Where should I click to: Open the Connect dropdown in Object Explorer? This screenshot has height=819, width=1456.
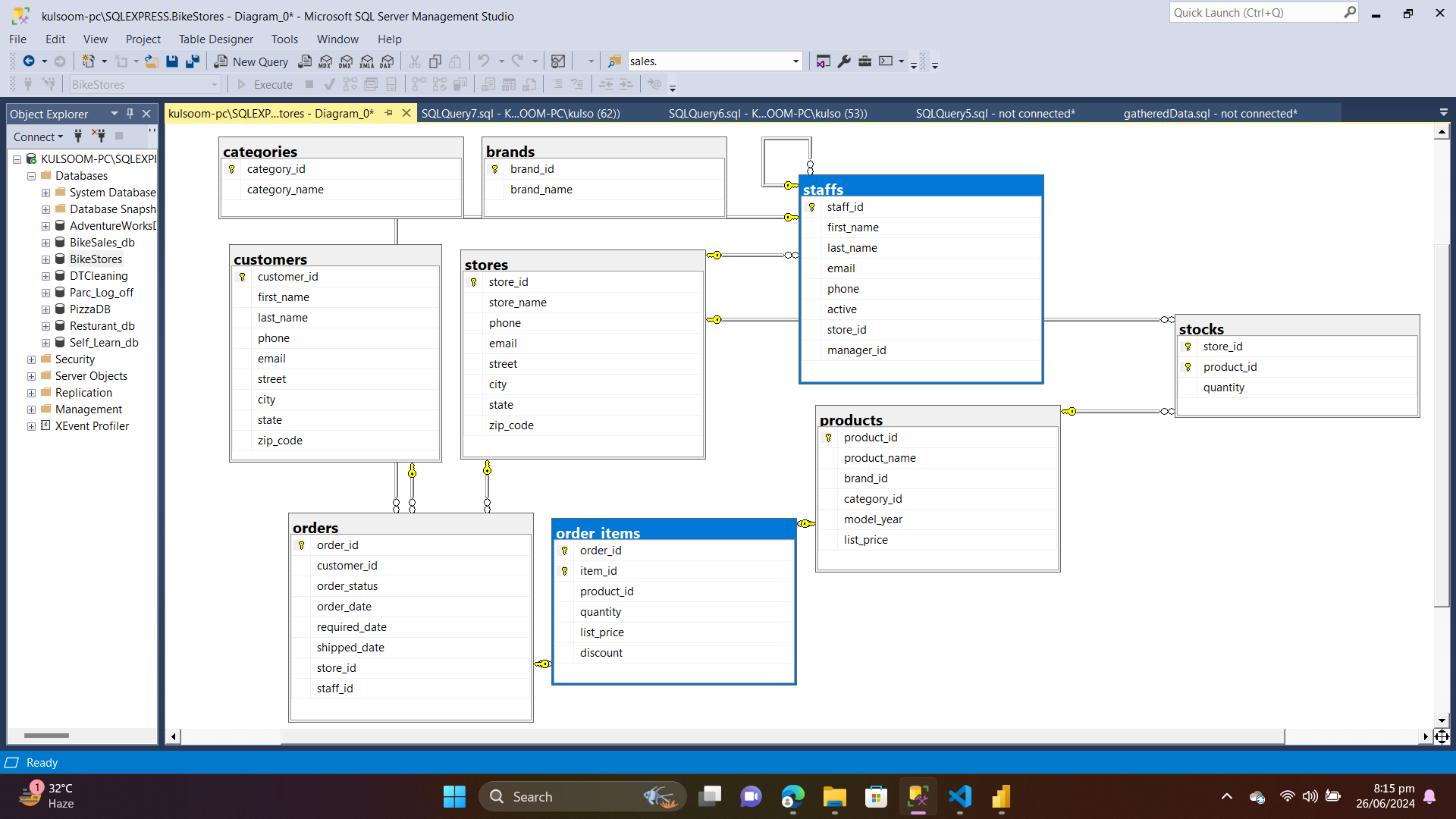pos(38,136)
